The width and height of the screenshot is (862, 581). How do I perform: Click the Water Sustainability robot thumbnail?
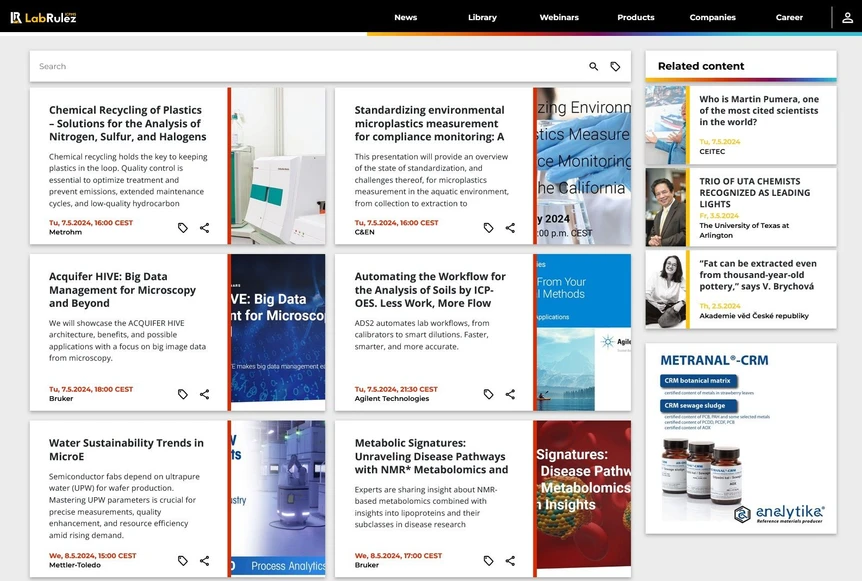pos(278,499)
